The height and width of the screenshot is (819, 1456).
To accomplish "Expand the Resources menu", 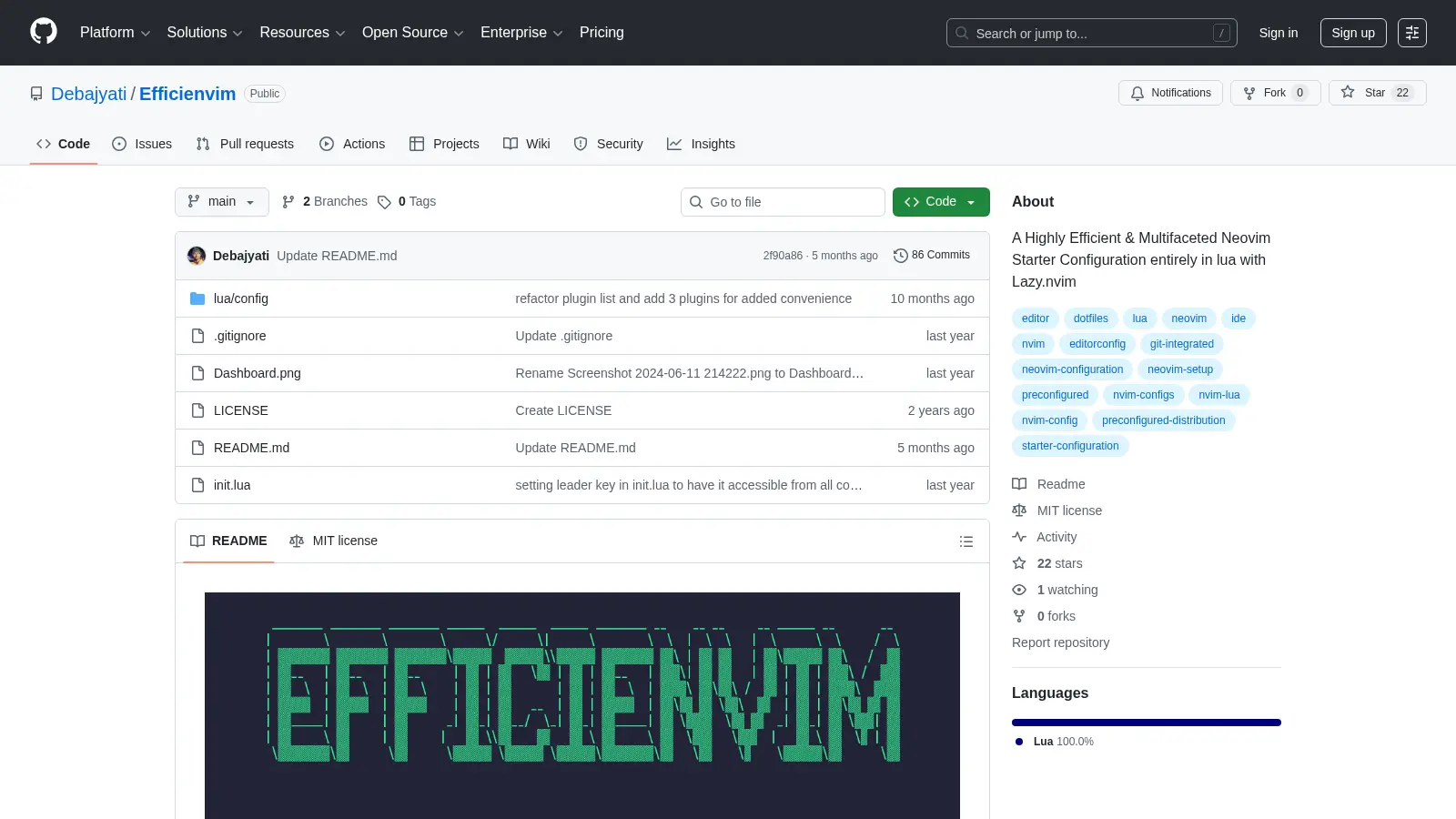I will point(302,33).
